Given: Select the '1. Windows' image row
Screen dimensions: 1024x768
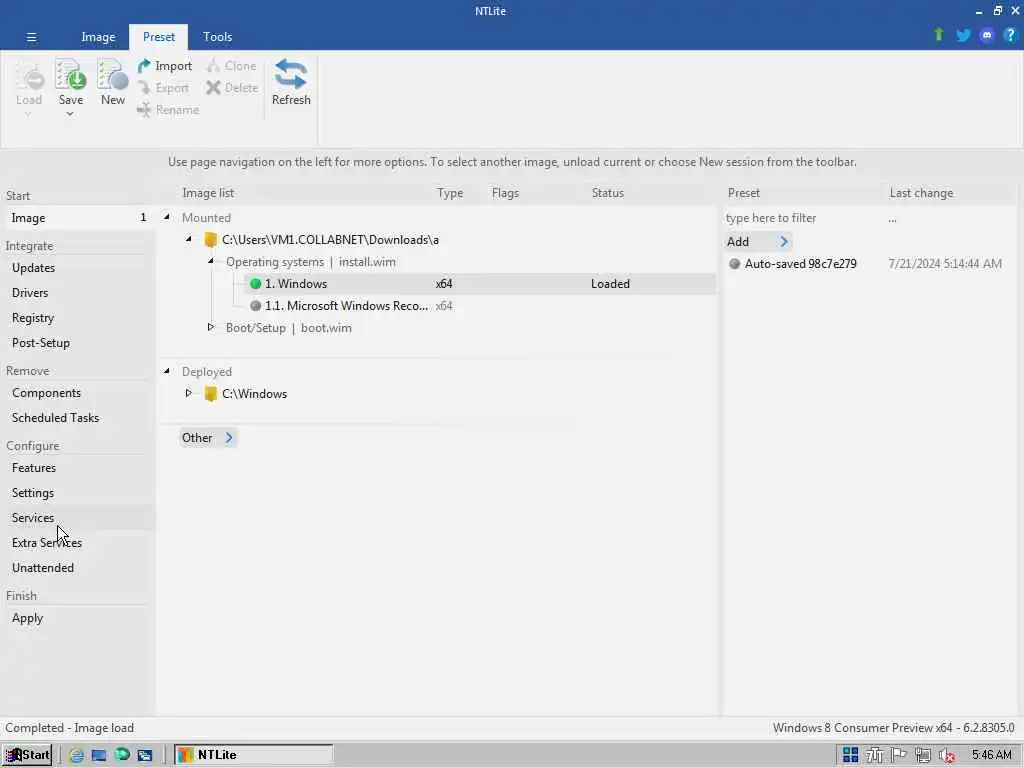Looking at the screenshot, I should 481,283.
